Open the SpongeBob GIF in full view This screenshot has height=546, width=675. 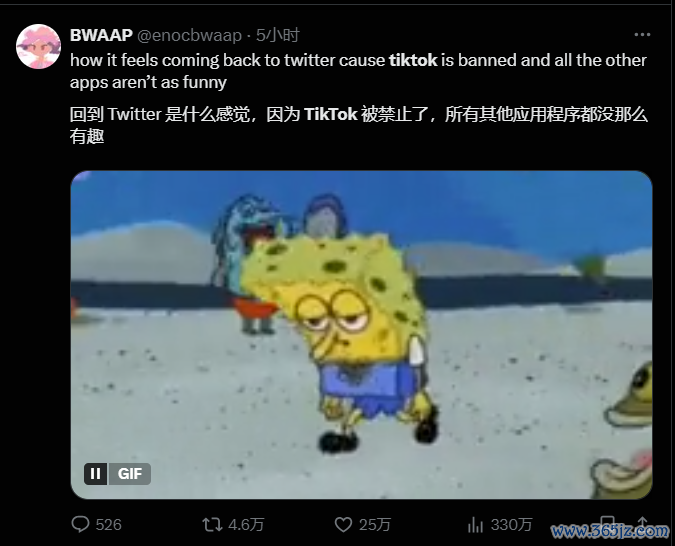point(361,335)
